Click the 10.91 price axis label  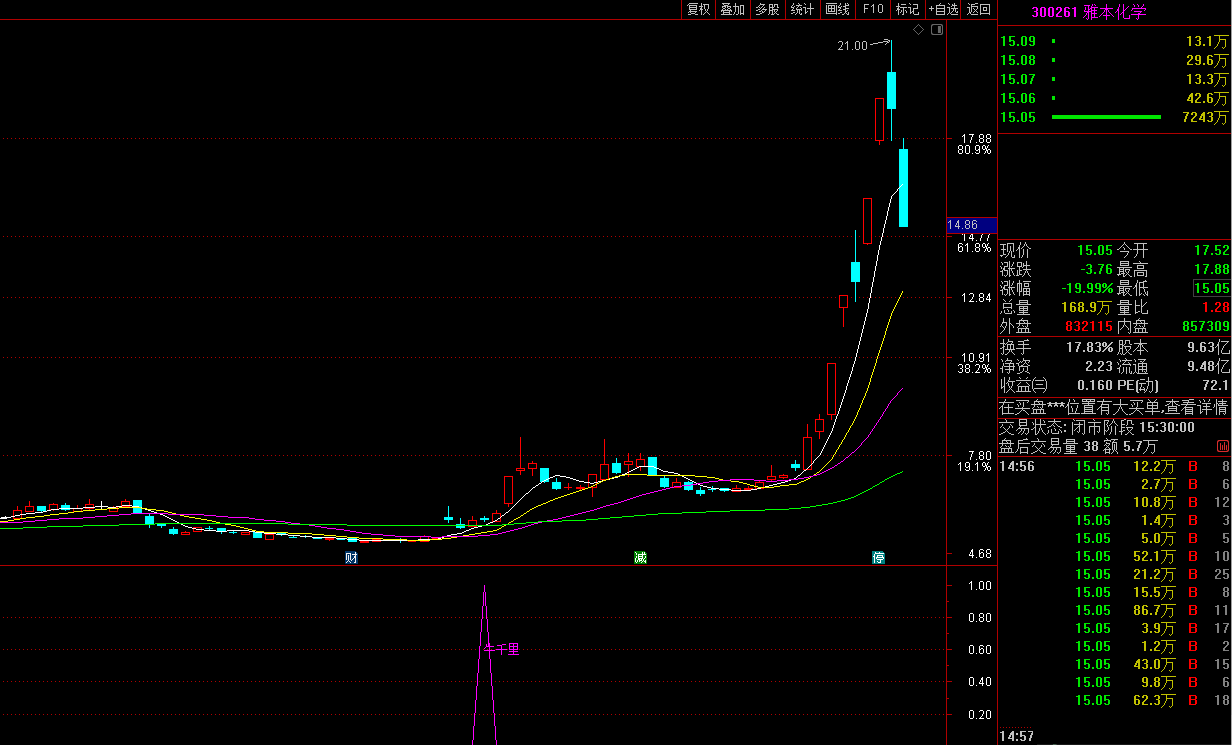(x=976, y=357)
